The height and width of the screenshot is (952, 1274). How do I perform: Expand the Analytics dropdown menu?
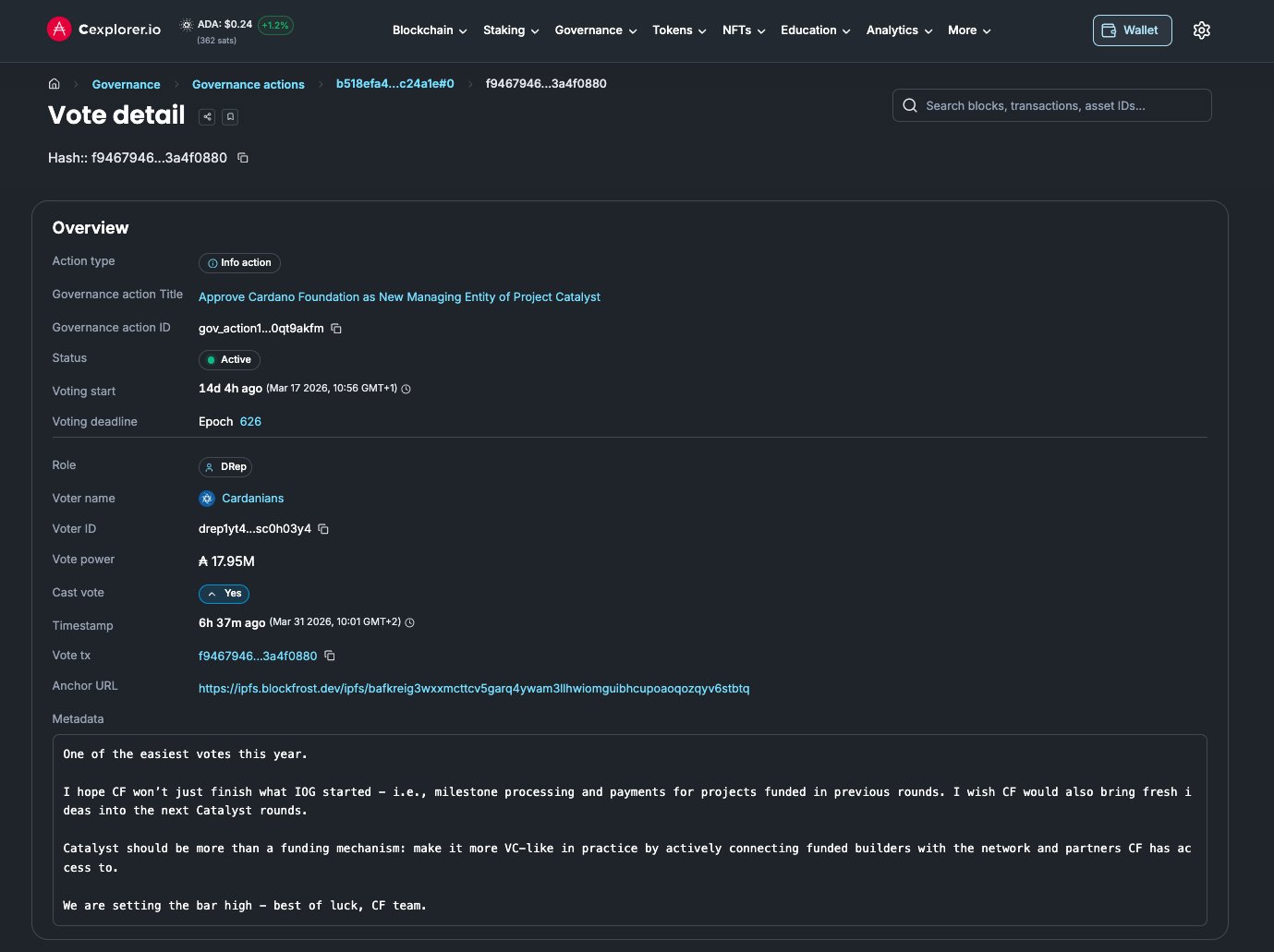[x=899, y=30]
